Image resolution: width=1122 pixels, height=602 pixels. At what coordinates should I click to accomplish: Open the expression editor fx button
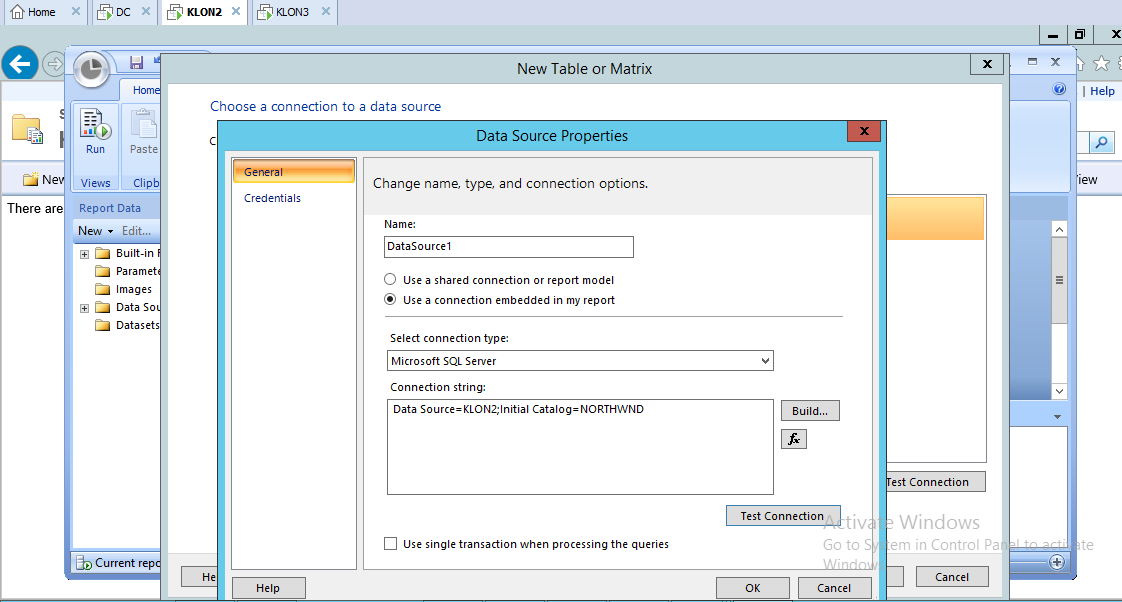coord(793,439)
